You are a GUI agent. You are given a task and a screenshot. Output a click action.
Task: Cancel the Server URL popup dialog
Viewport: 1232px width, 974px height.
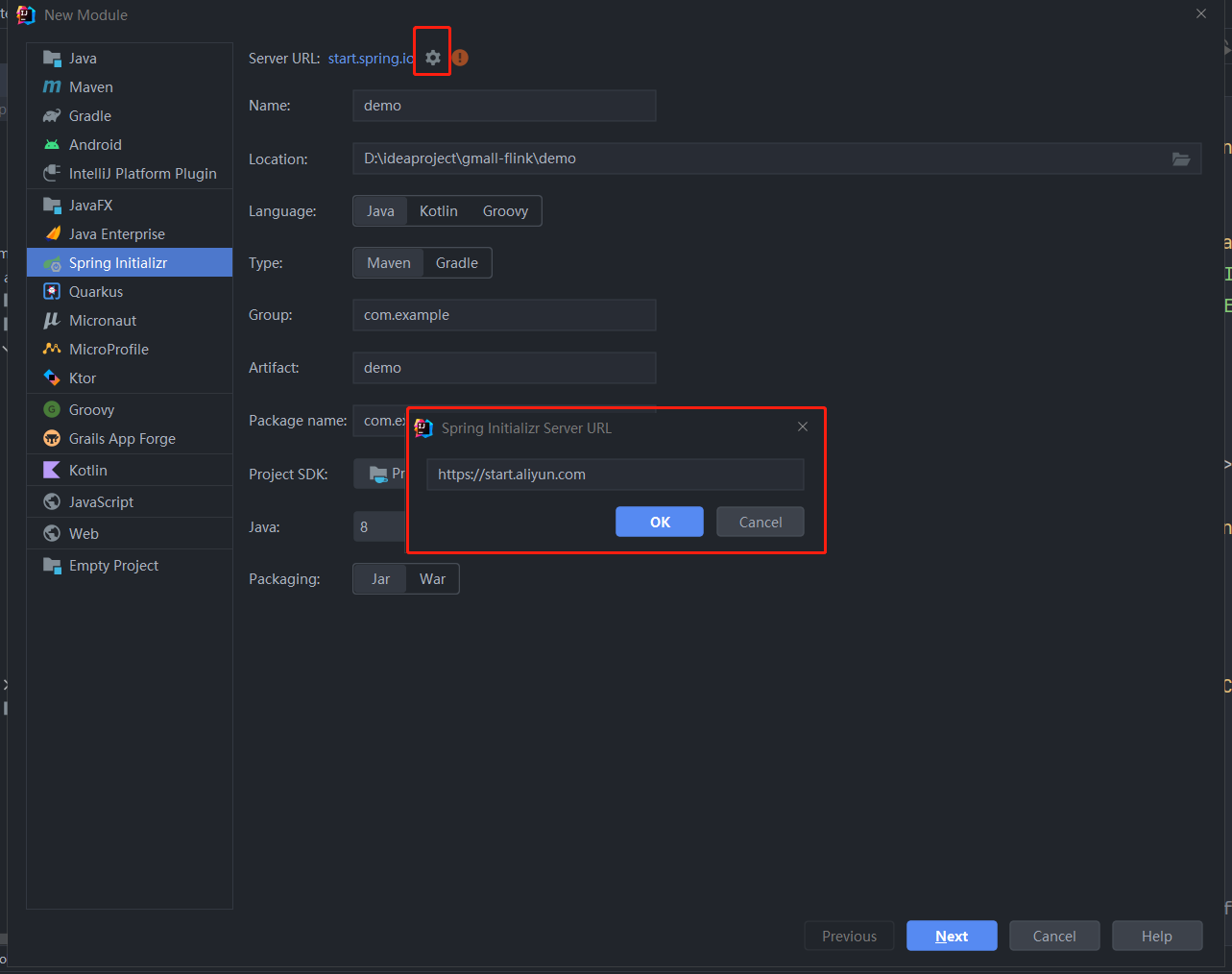(x=761, y=522)
